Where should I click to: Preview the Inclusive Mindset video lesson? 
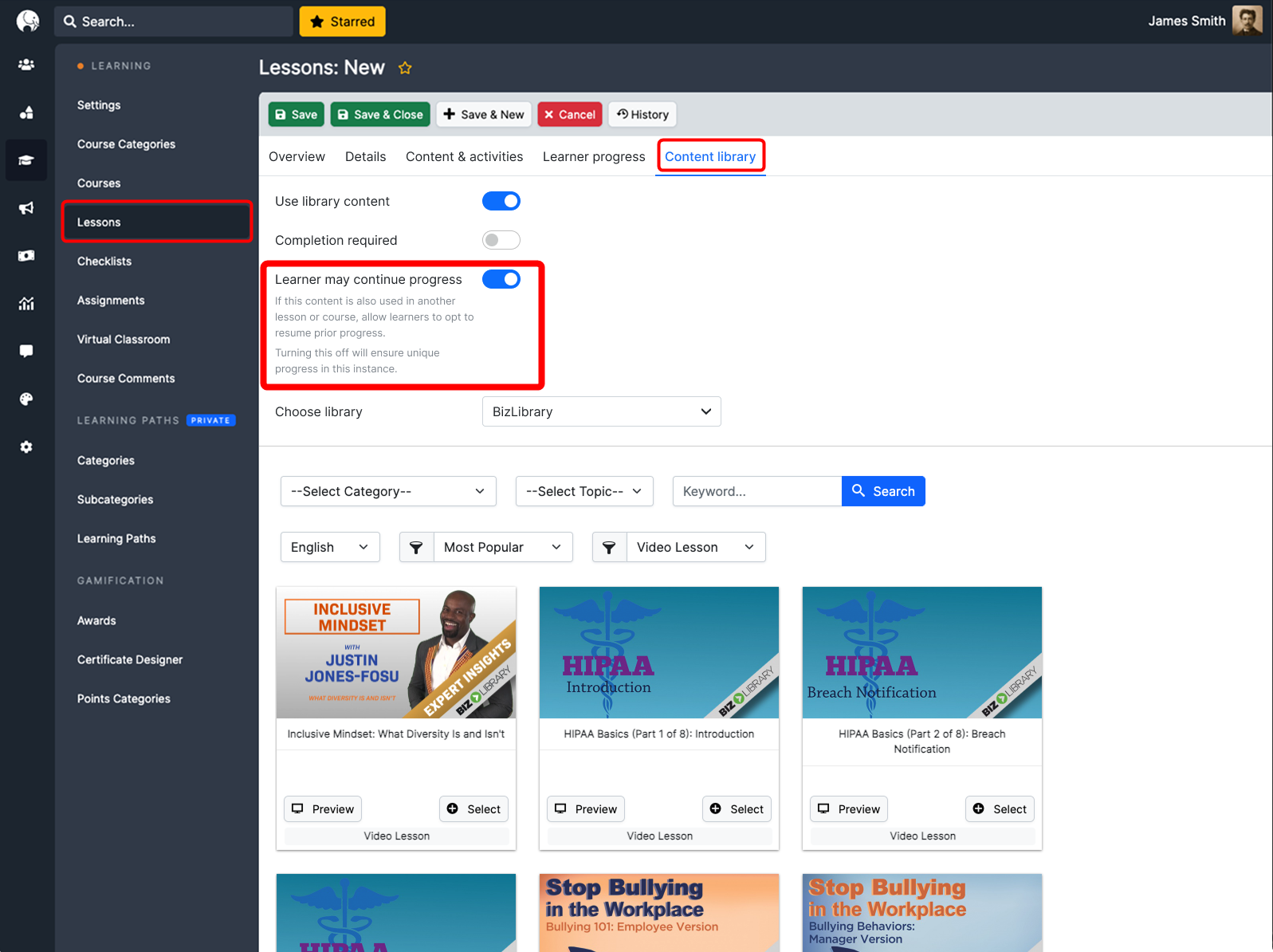(323, 808)
